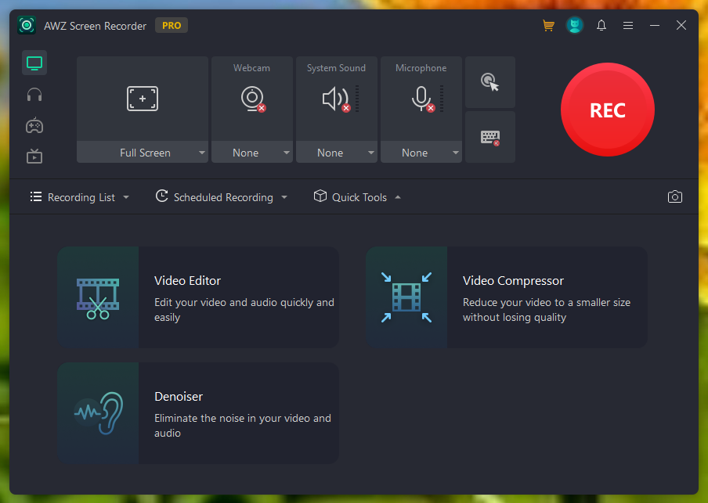Screen dimensions: 708x503
Task: Click the Video Compressor shrinking-film icon
Action: [x=406, y=297]
